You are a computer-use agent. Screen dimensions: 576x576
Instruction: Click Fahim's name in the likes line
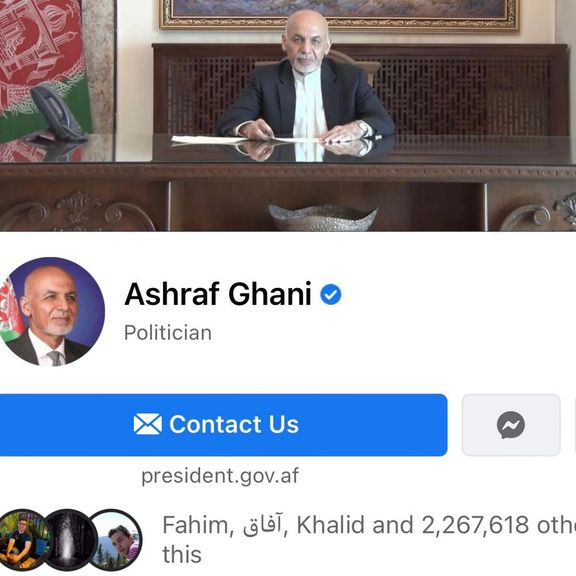[196, 525]
